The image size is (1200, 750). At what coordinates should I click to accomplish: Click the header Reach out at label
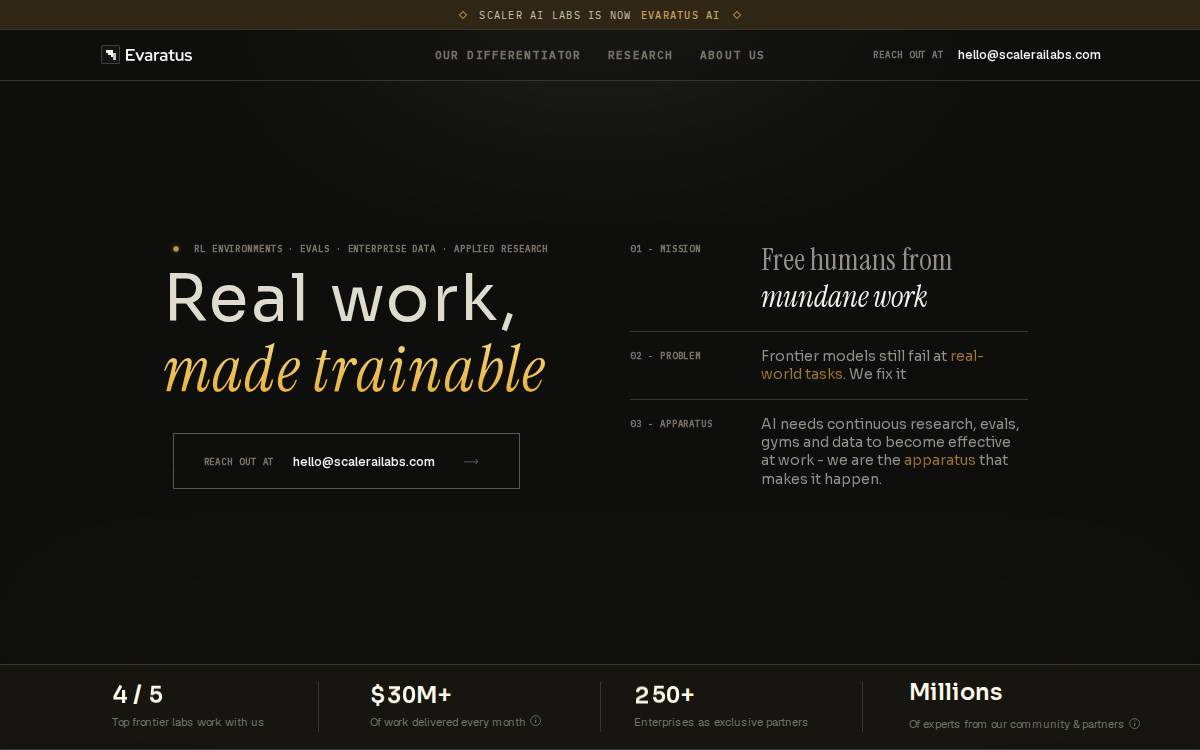pos(908,55)
